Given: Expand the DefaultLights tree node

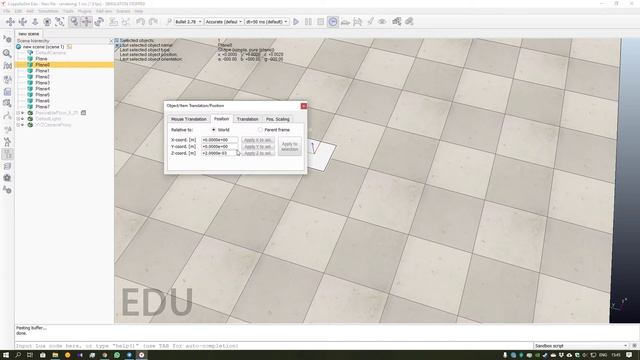Looking at the screenshot, I should pyautogui.click(x=18, y=119).
